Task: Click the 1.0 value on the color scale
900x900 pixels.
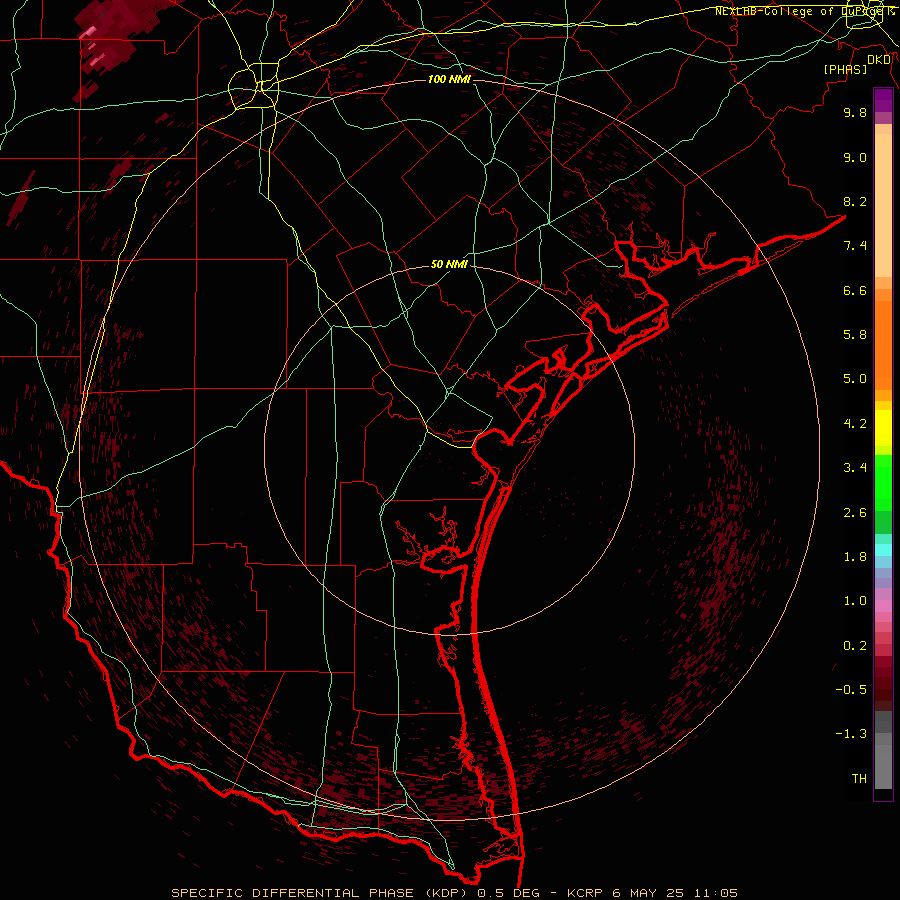Action: click(x=855, y=601)
